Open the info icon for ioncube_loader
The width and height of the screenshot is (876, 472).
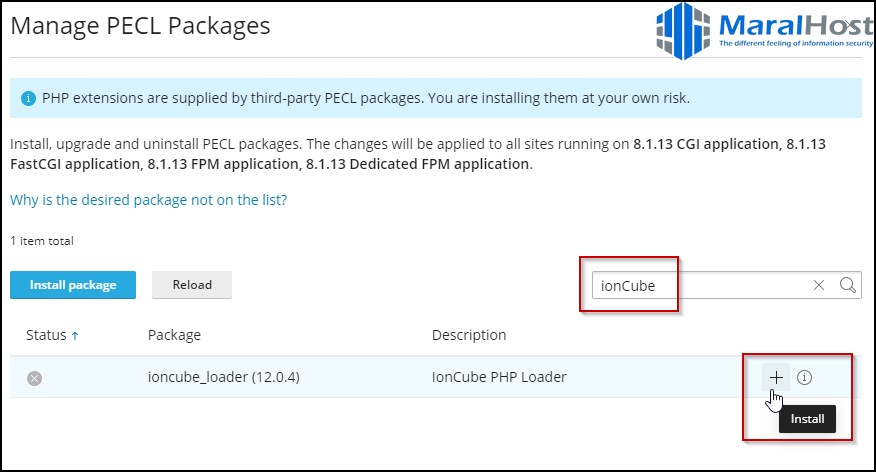[x=805, y=378]
